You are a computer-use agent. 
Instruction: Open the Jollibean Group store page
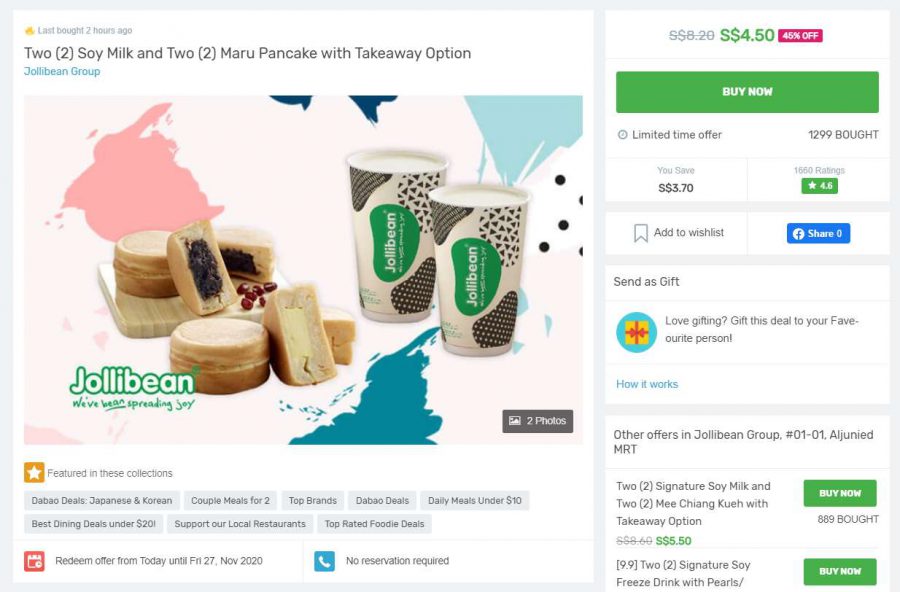(x=60, y=71)
